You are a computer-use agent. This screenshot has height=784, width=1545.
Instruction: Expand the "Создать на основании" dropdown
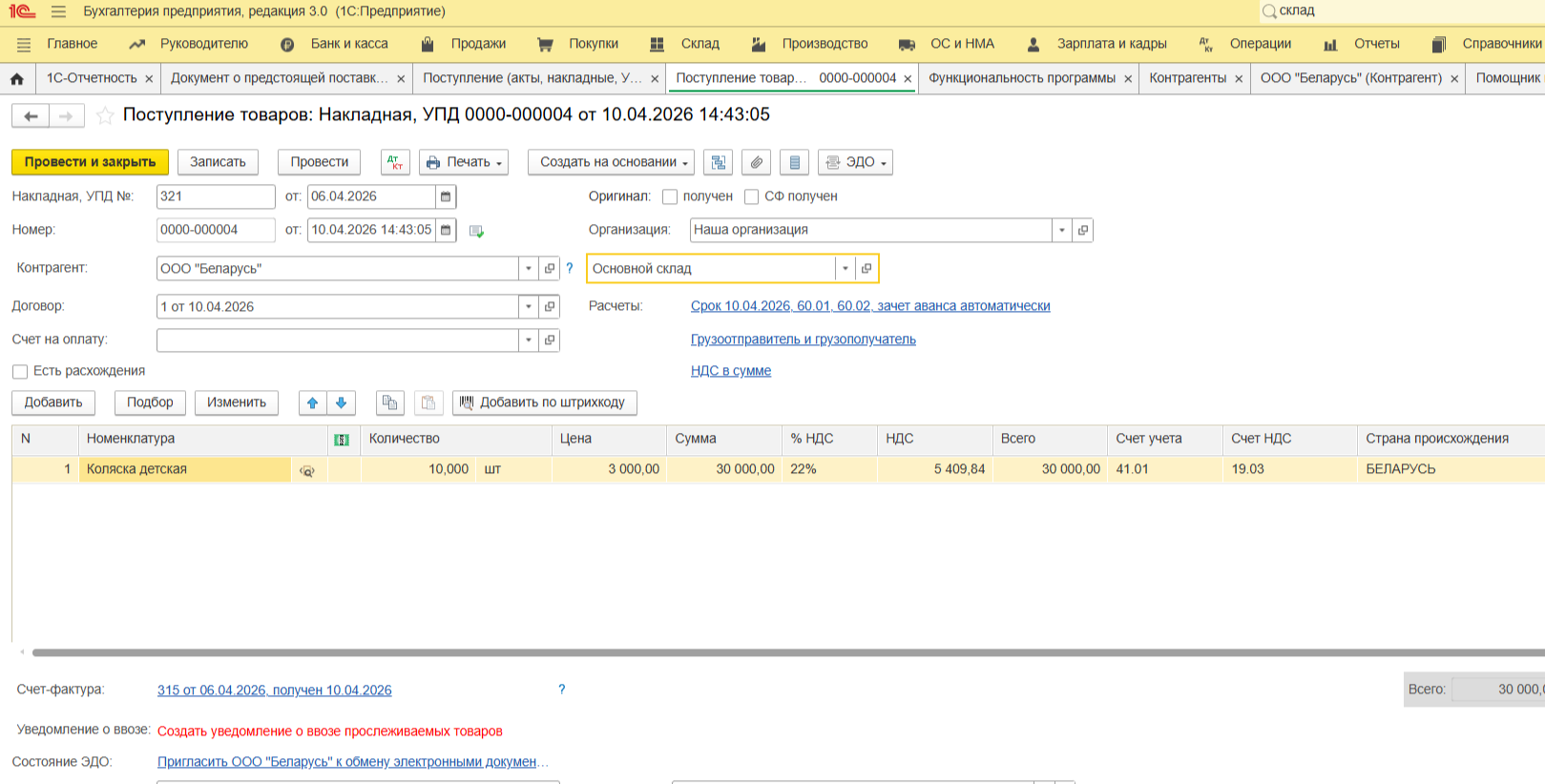pyautogui.click(x=611, y=162)
